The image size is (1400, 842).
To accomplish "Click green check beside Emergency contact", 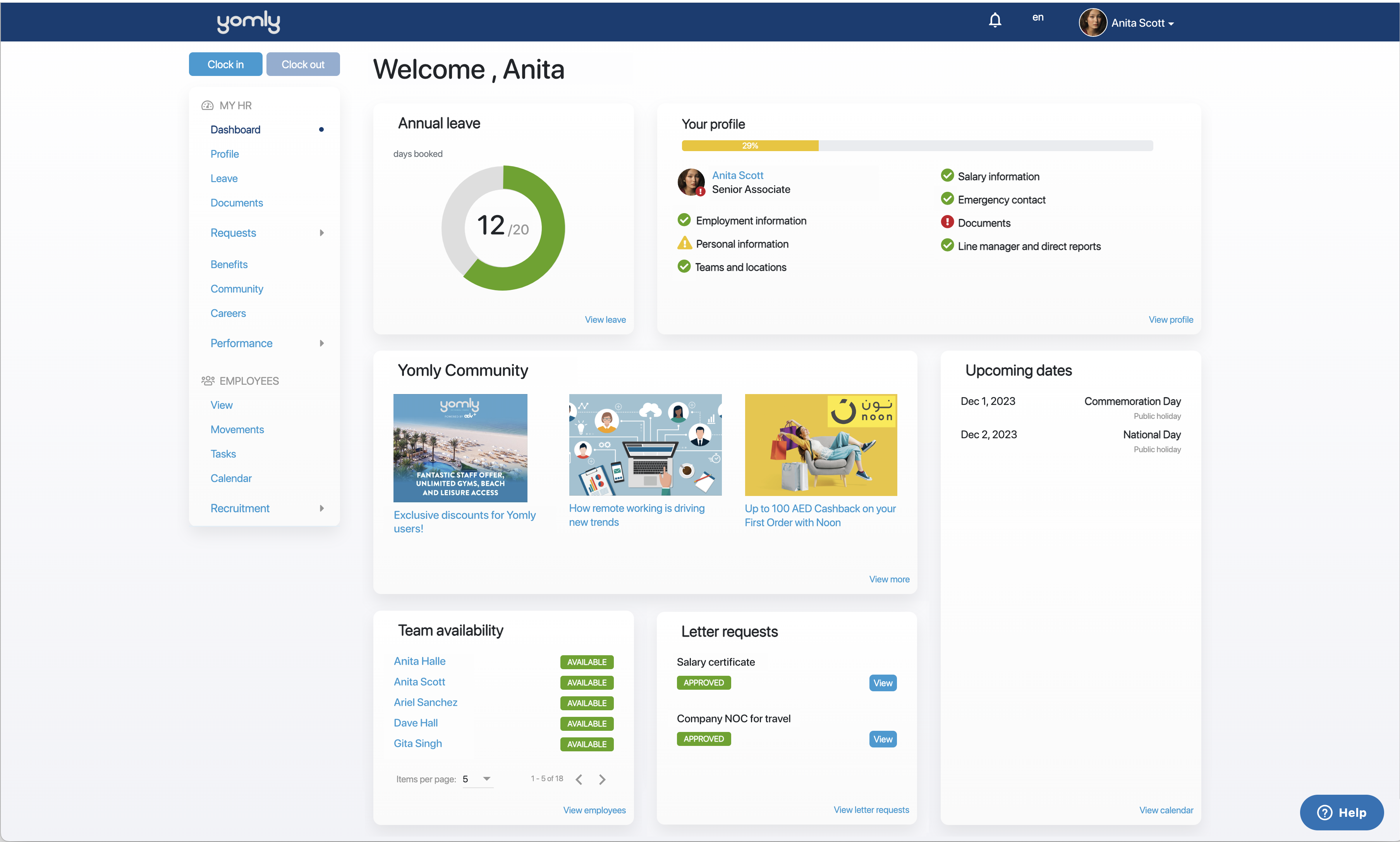I will (947, 198).
